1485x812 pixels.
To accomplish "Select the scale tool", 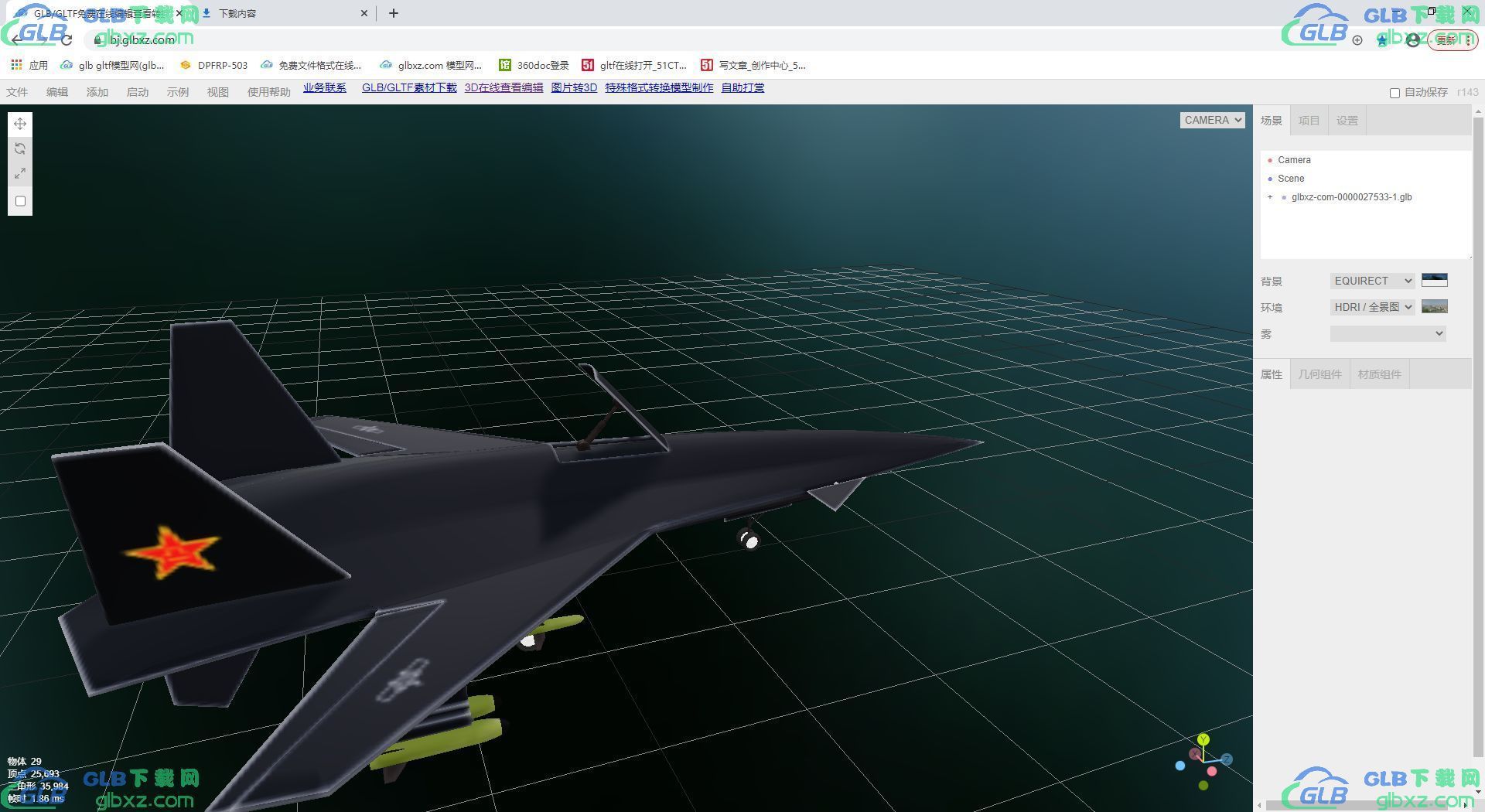I will [x=20, y=173].
